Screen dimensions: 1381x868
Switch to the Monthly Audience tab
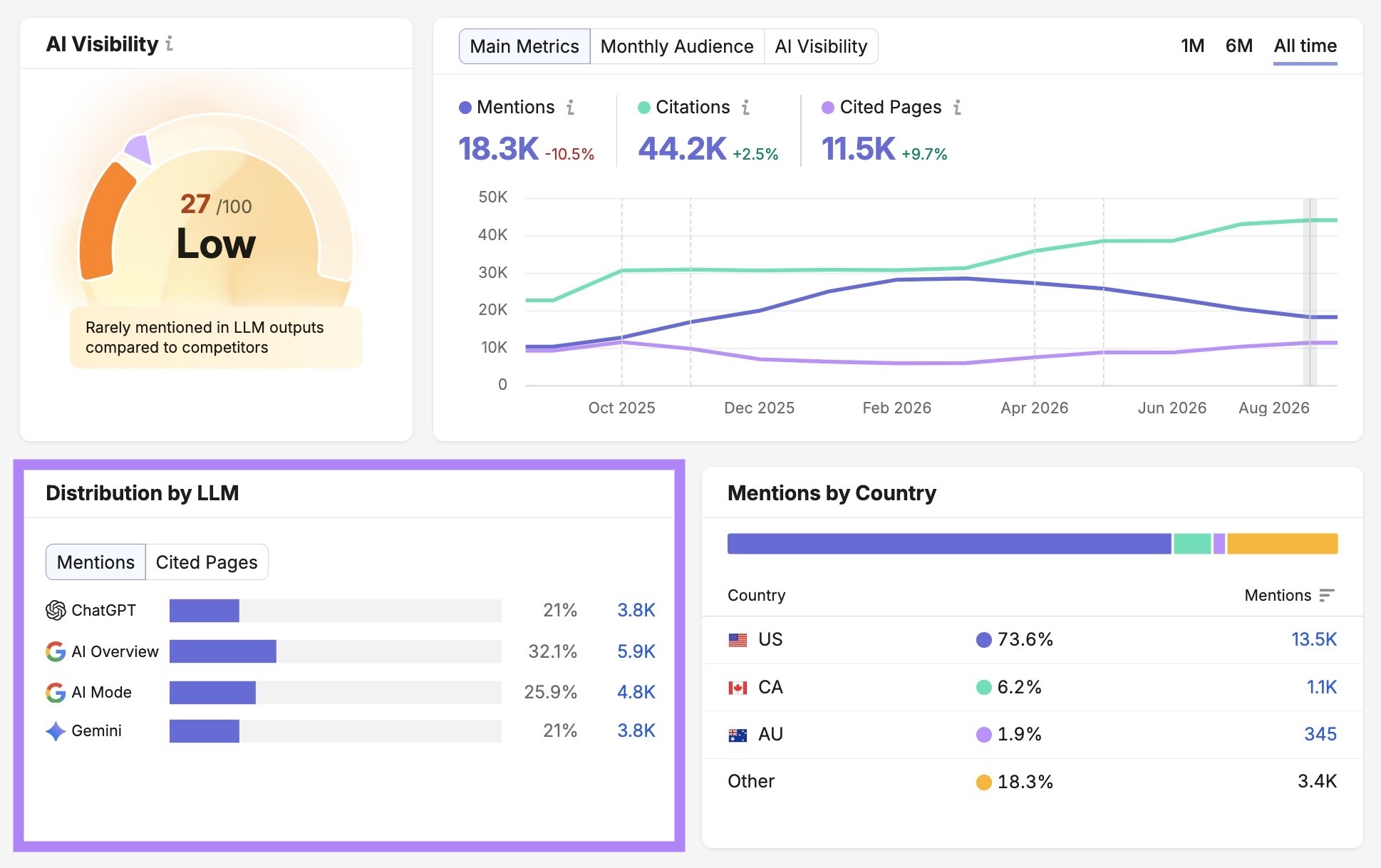(x=677, y=46)
